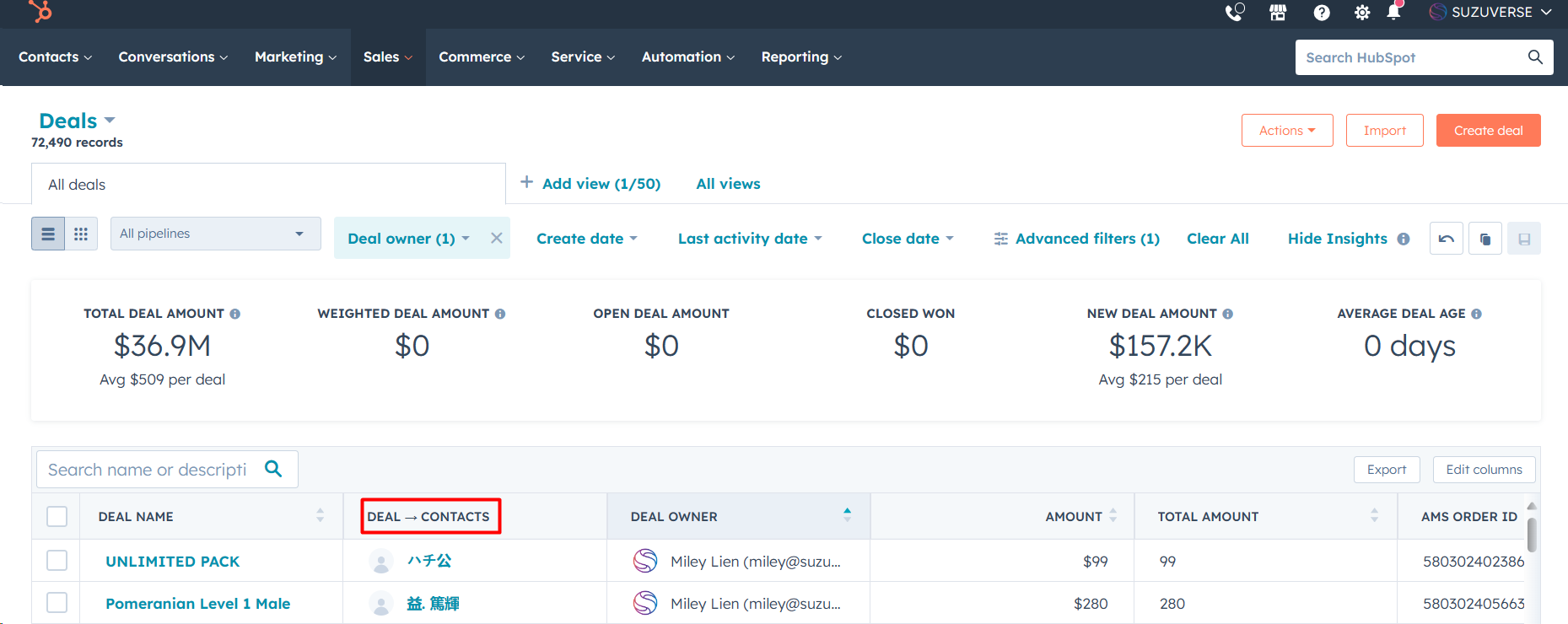The image size is (1568, 624).
Task: Click the Create deal button
Action: 1488,131
